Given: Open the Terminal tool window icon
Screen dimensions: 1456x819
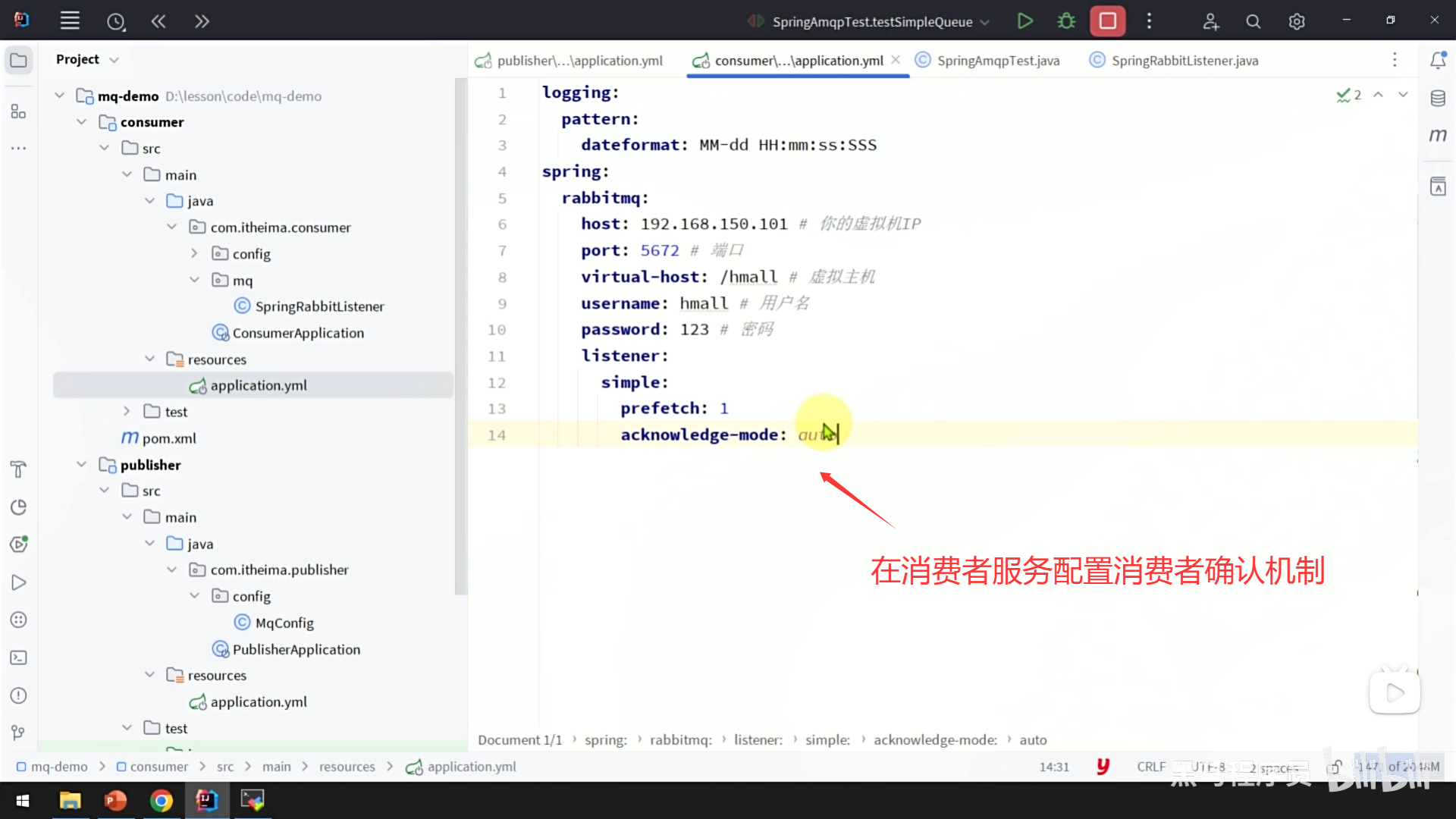Looking at the screenshot, I should pyautogui.click(x=19, y=658).
